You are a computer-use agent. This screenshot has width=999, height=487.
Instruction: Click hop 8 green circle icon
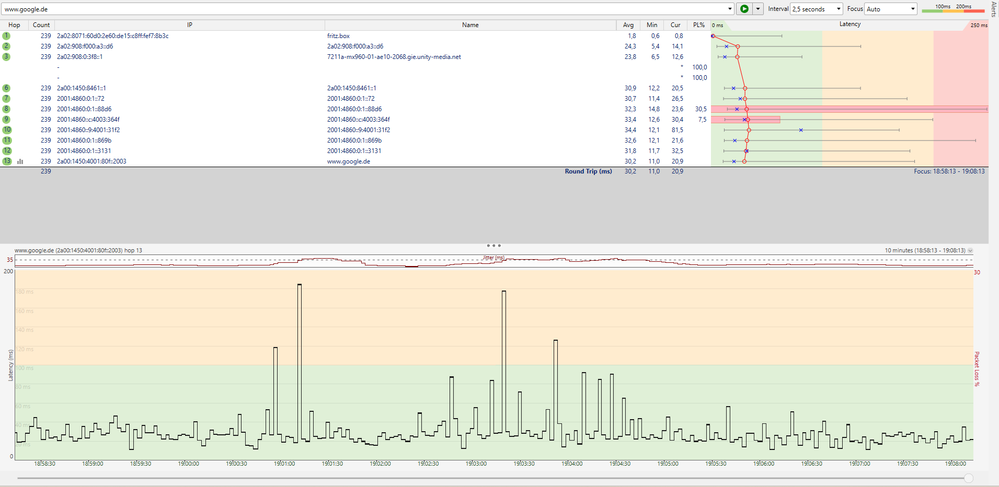[x=6, y=108]
